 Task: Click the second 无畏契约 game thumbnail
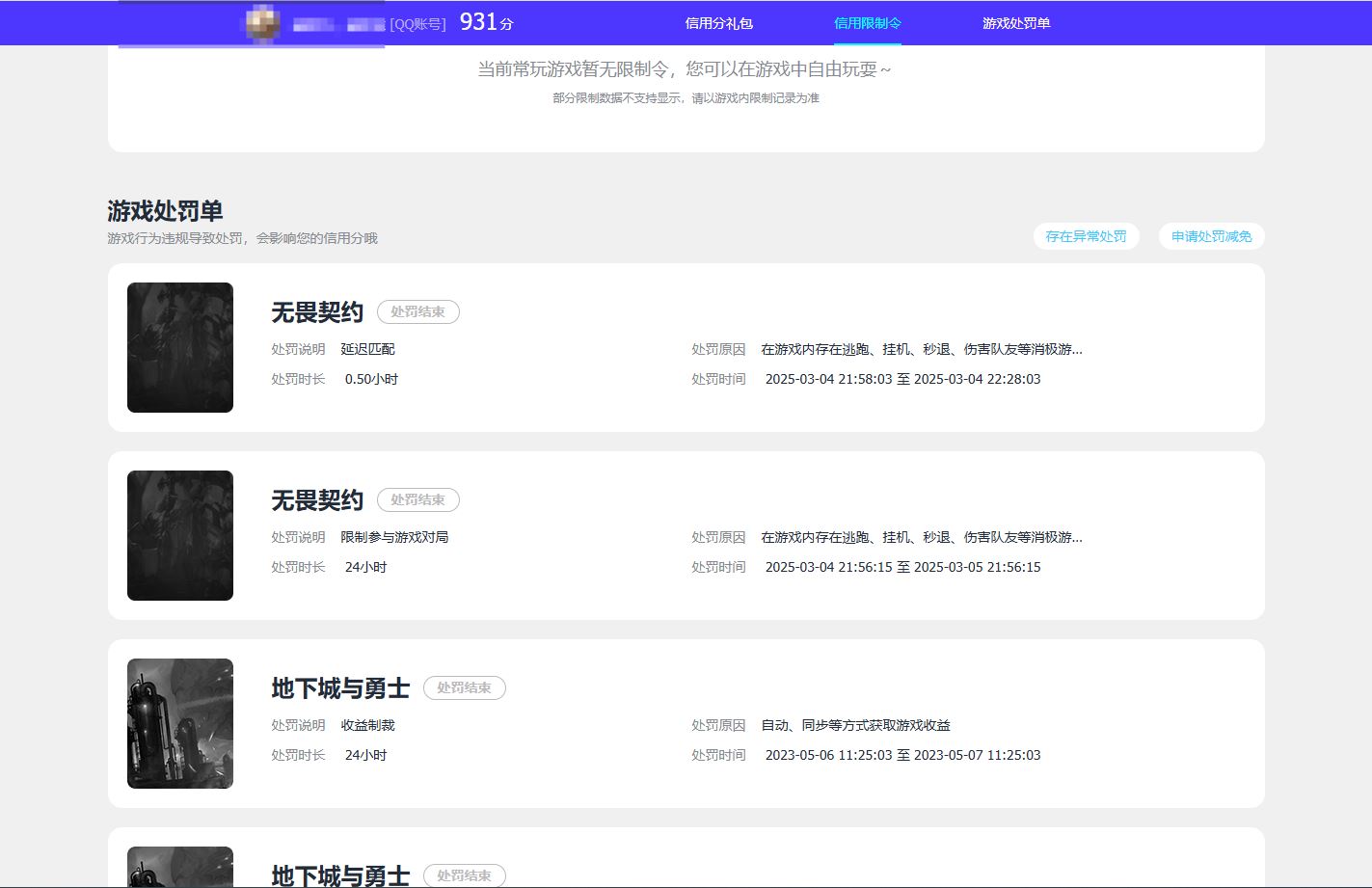click(179, 535)
